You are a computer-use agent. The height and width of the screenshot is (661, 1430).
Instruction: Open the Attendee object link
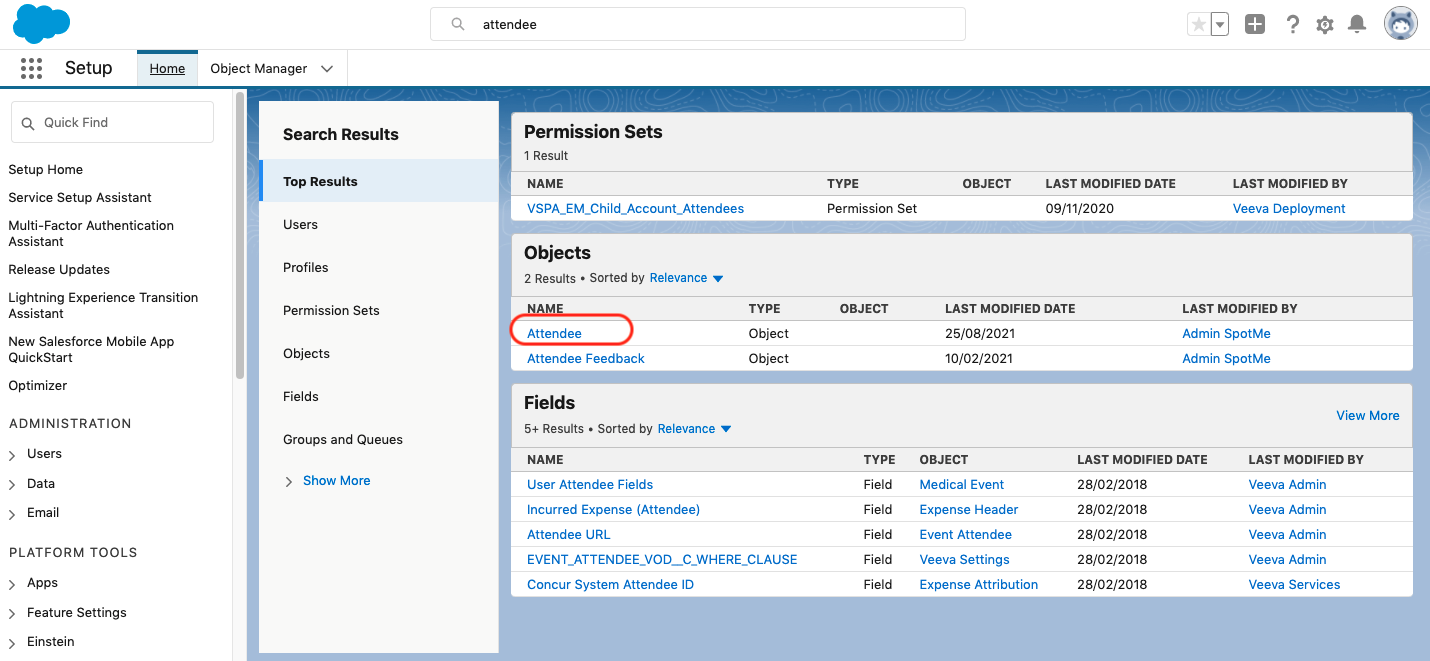point(554,333)
